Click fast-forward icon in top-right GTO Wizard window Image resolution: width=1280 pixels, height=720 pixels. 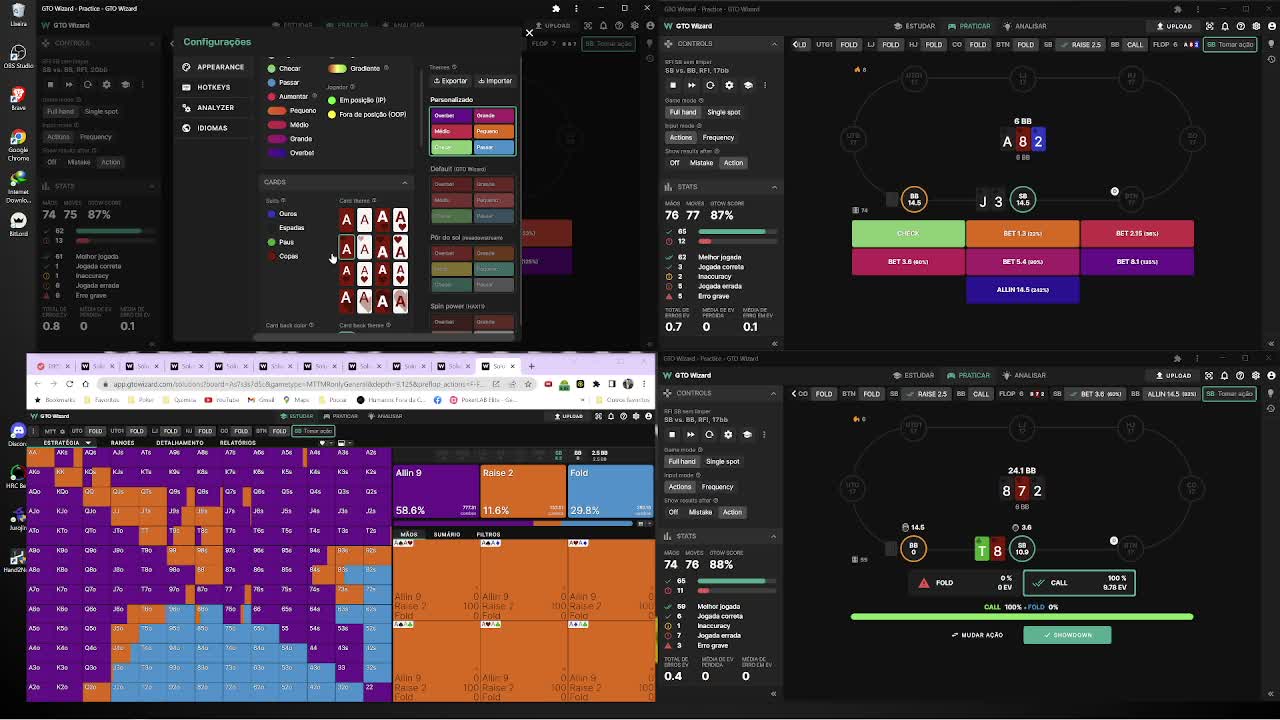(691, 85)
